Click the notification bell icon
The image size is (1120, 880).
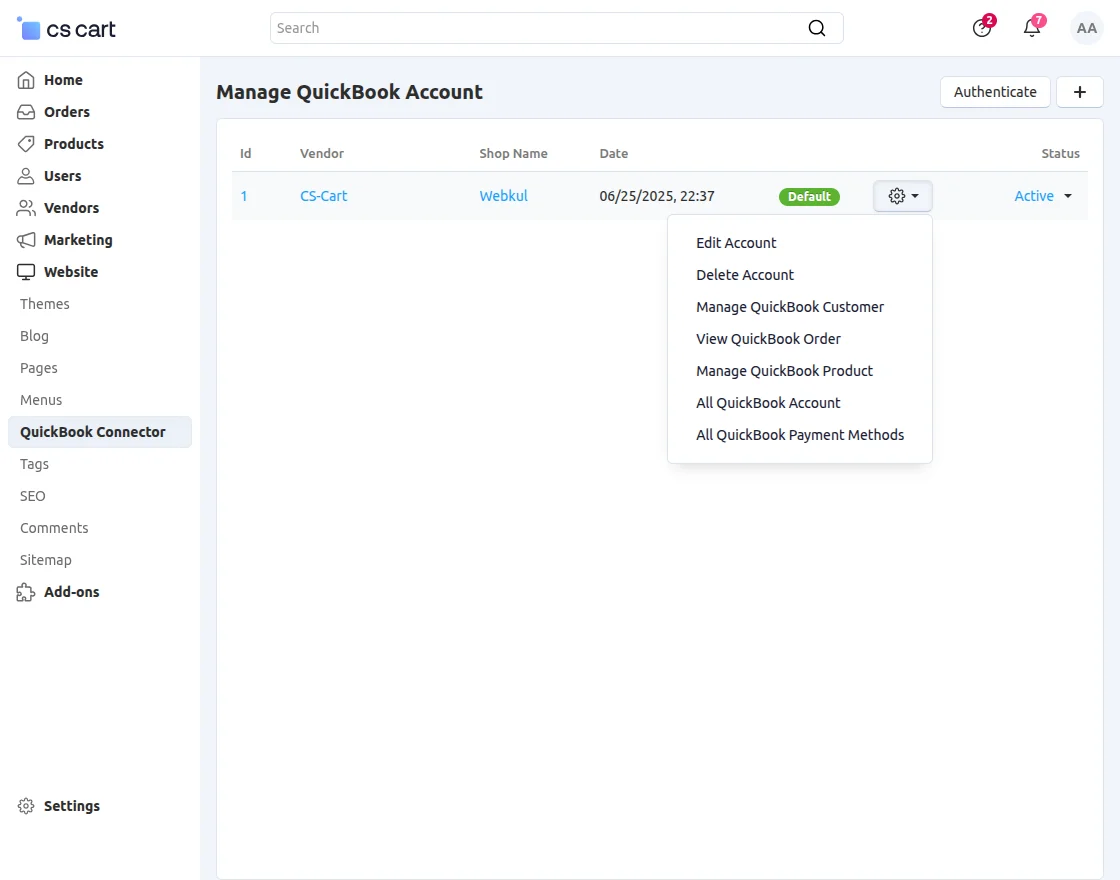(x=1031, y=28)
